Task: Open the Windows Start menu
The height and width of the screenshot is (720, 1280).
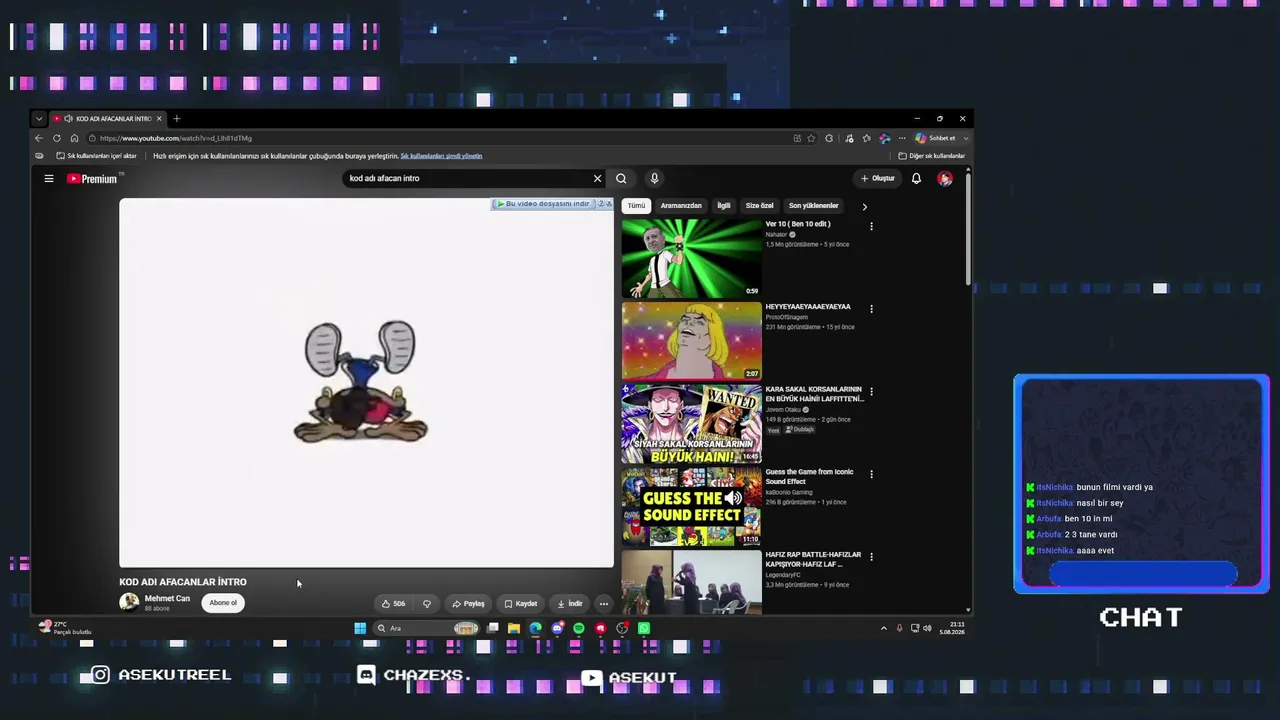Action: click(360, 628)
